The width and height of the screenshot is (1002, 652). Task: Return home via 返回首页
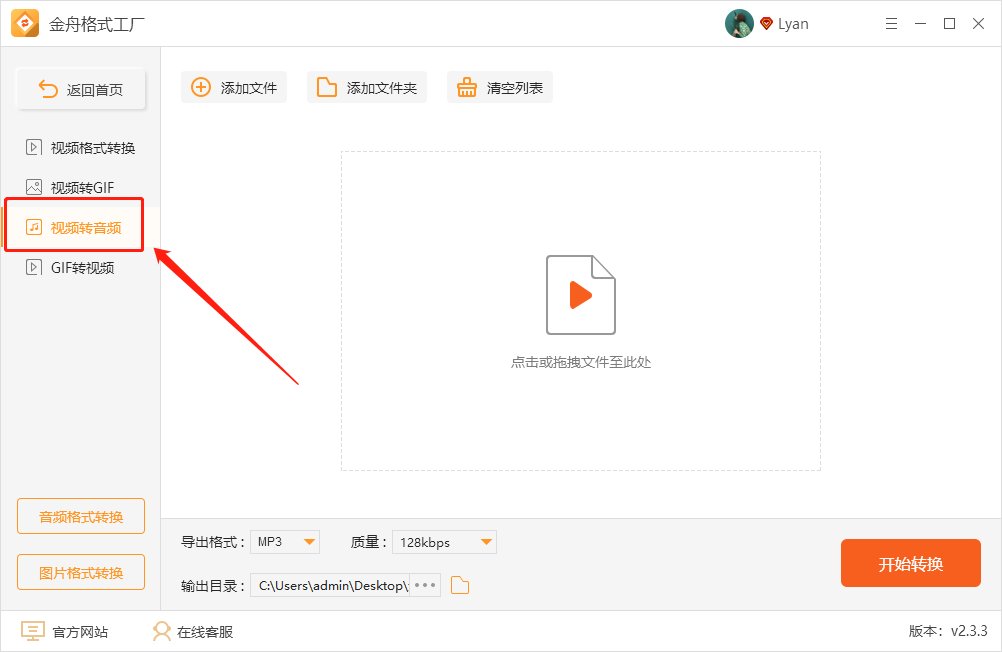tap(80, 88)
